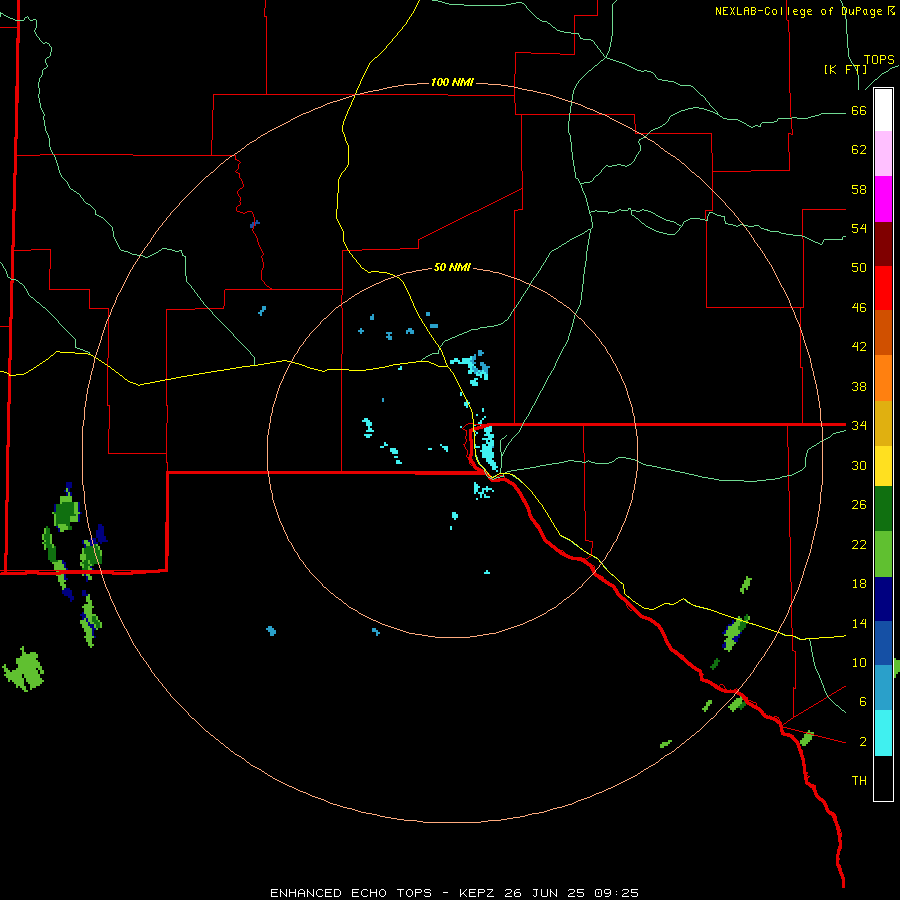Click the '50 NMI' range ring label

coord(452,267)
